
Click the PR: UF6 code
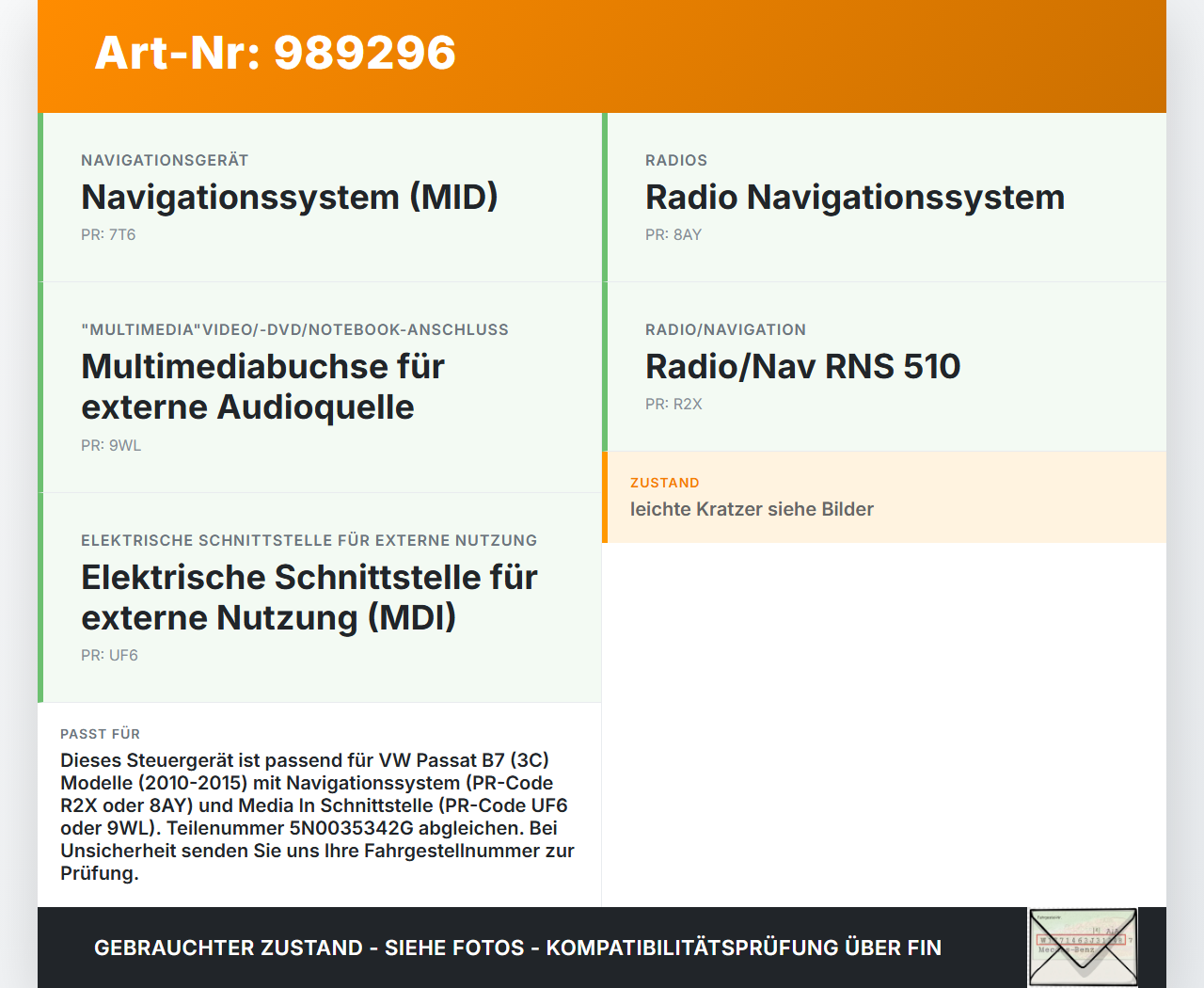(109, 656)
